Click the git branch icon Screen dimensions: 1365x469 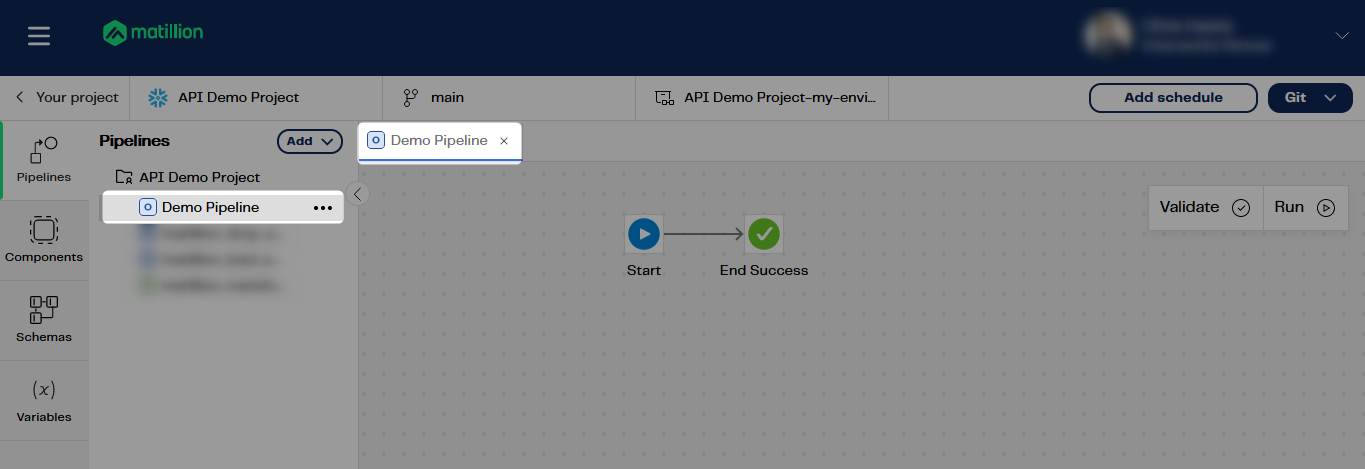point(411,98)
